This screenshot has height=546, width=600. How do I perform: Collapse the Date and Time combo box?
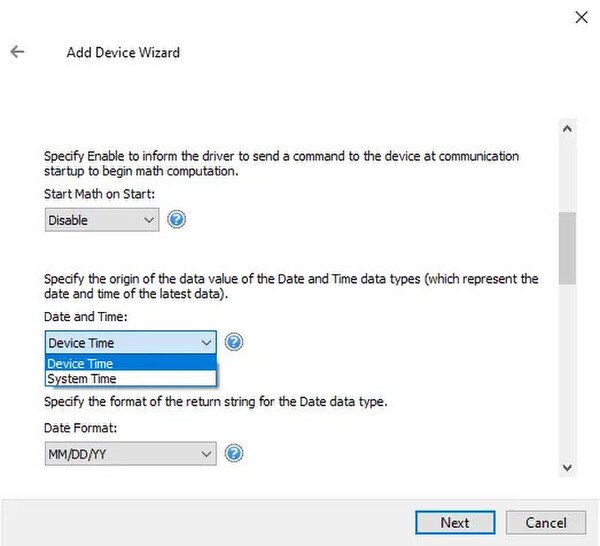[x=130, y=342]
